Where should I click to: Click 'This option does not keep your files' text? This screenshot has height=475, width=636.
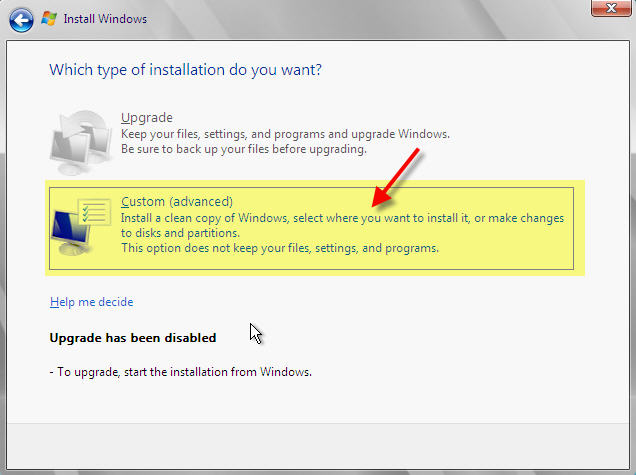pos(280,248)
